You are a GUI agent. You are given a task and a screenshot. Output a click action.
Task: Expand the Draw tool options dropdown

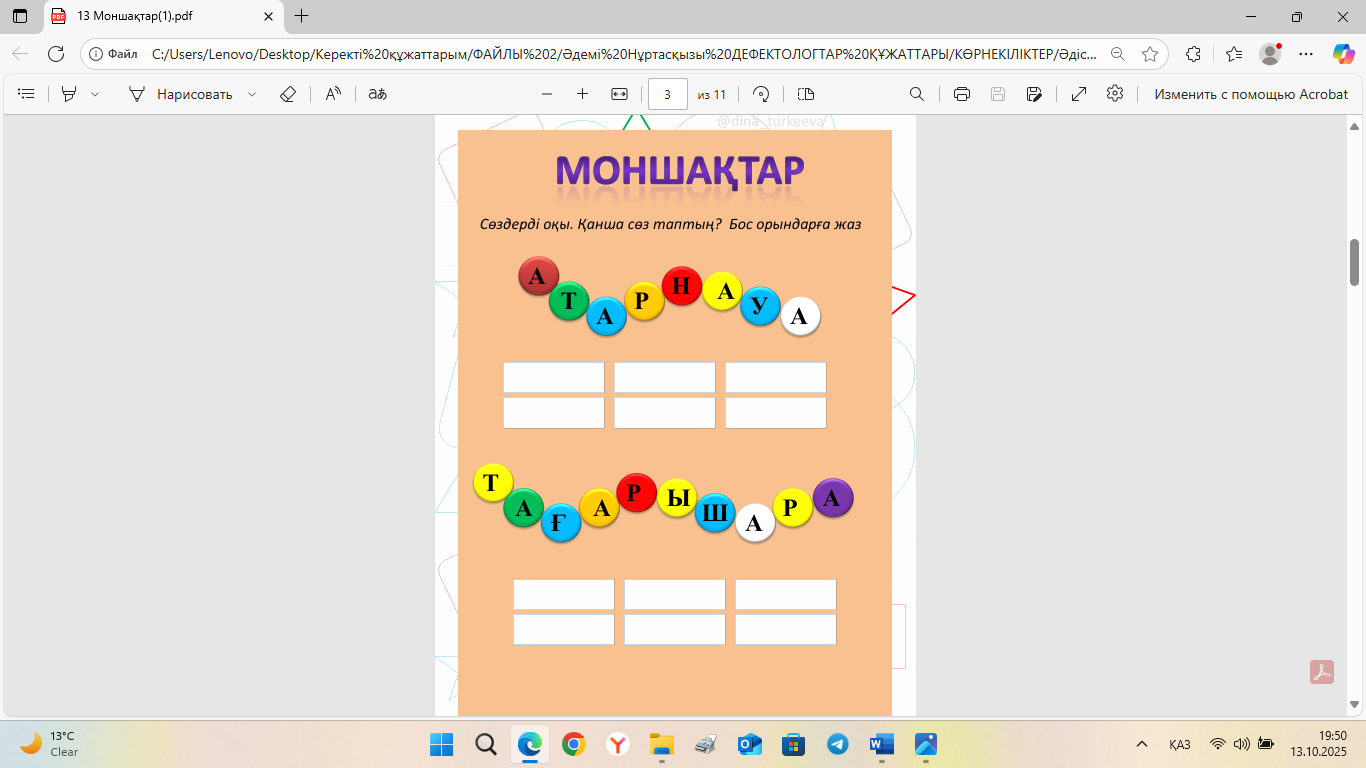coord(252,94)
